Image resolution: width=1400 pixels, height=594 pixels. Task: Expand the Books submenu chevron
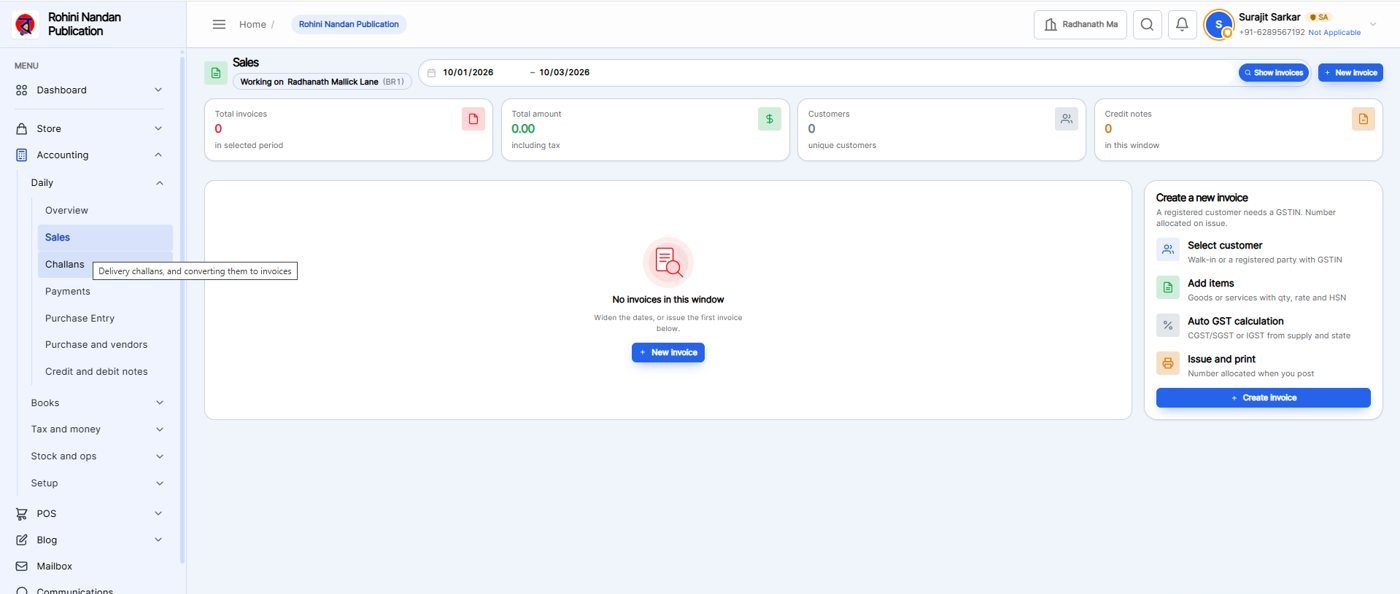[x=159, y=403]
